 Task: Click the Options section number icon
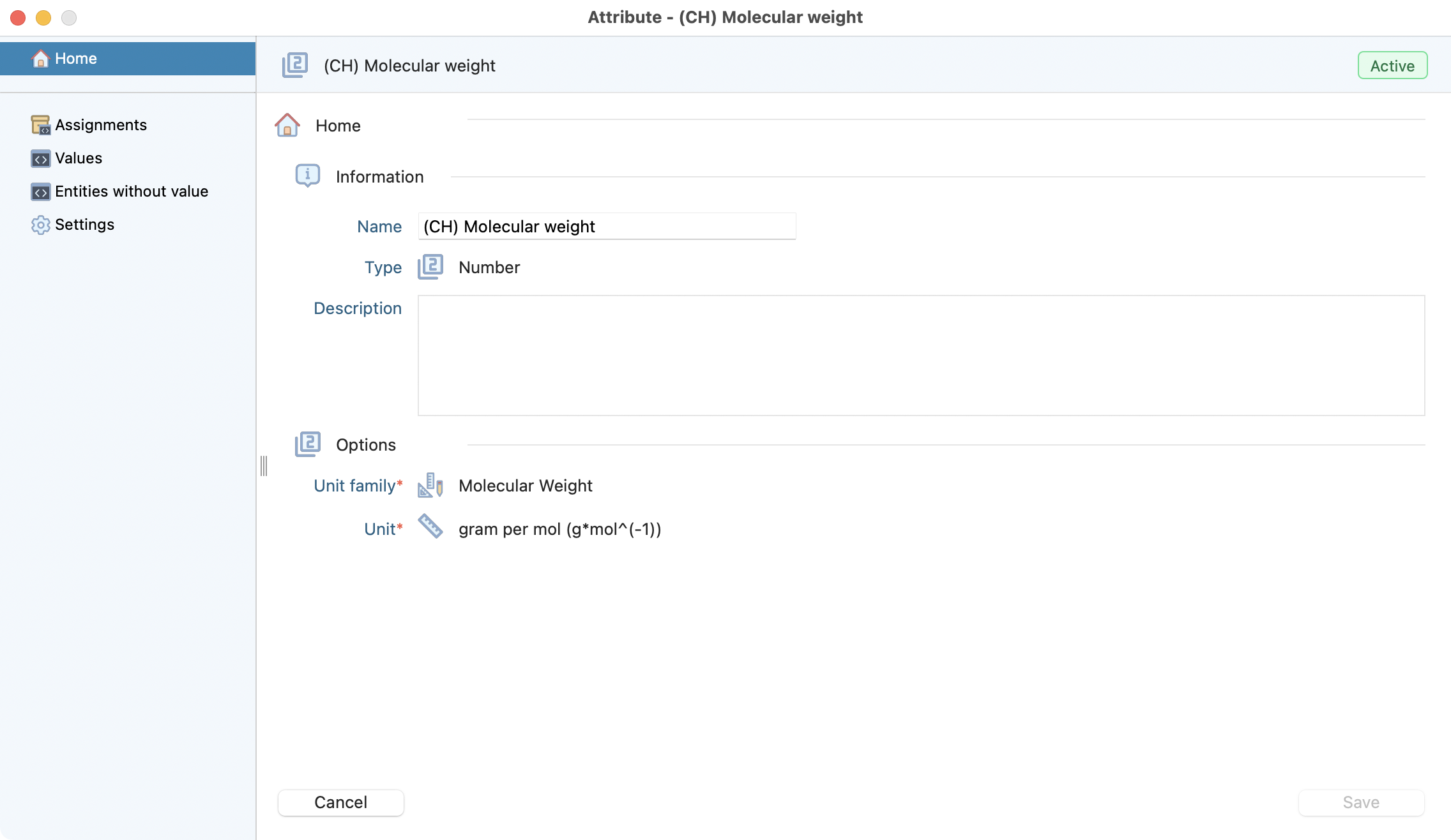click(x=307, y=444)
